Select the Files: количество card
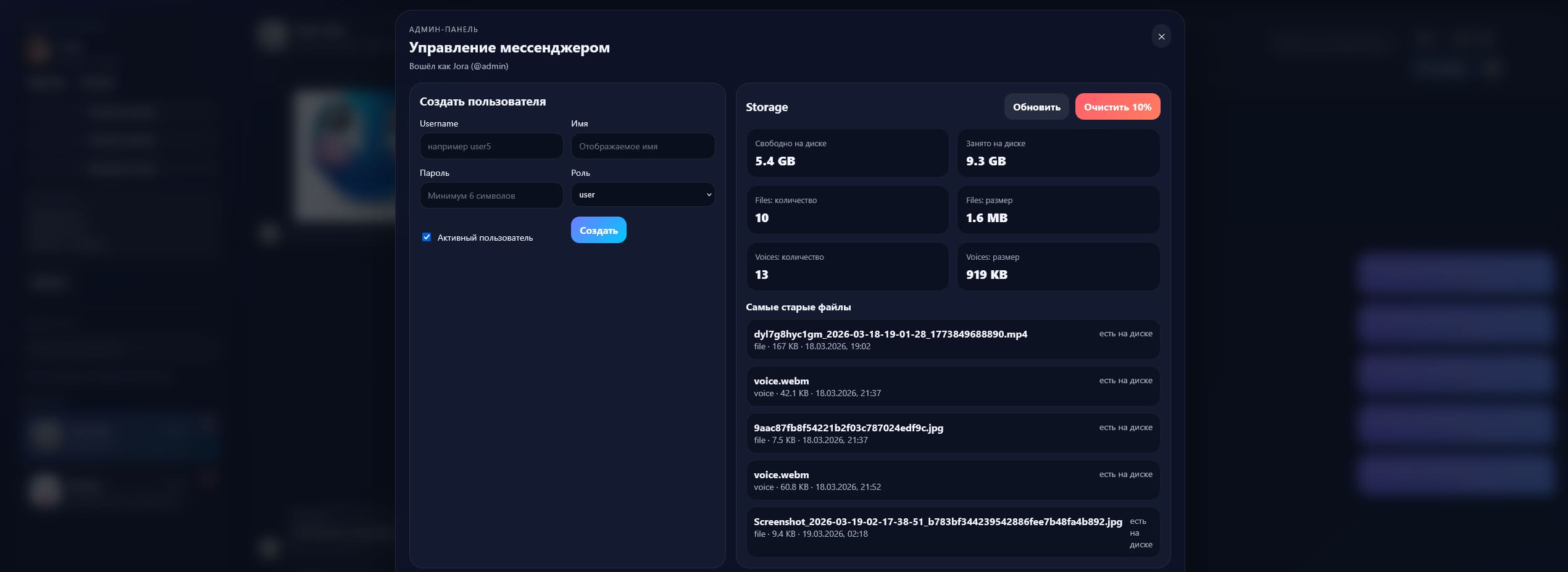1568x572 pixels. [847, 210]
